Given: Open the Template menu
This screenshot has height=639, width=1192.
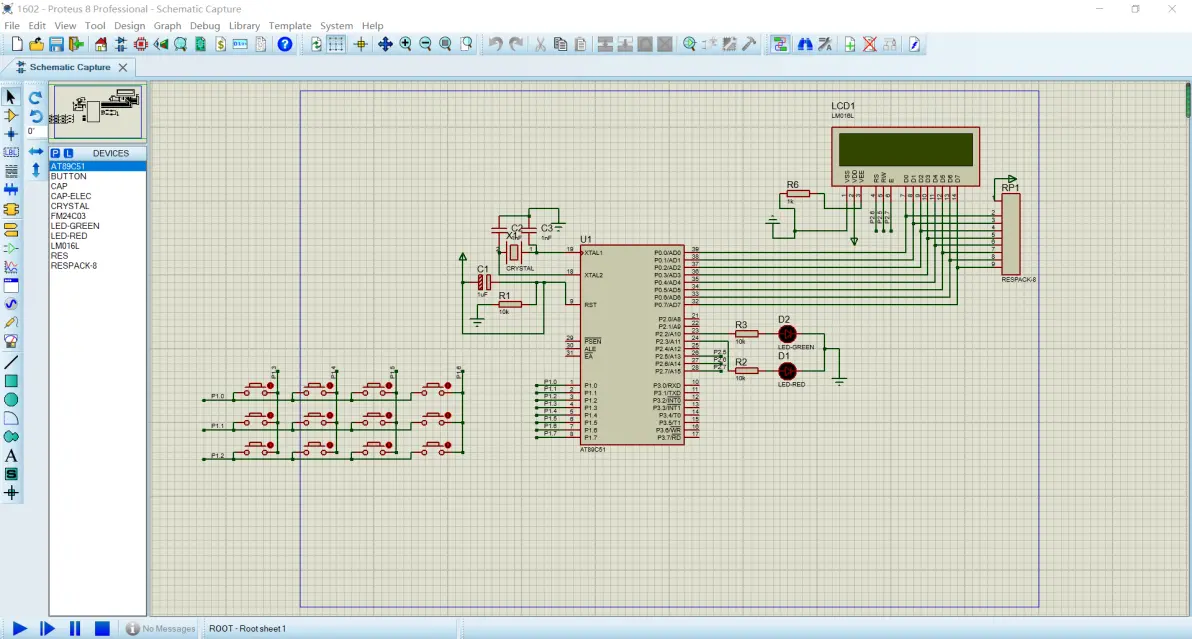Looking at the screenshot, I should coord(290,26).
